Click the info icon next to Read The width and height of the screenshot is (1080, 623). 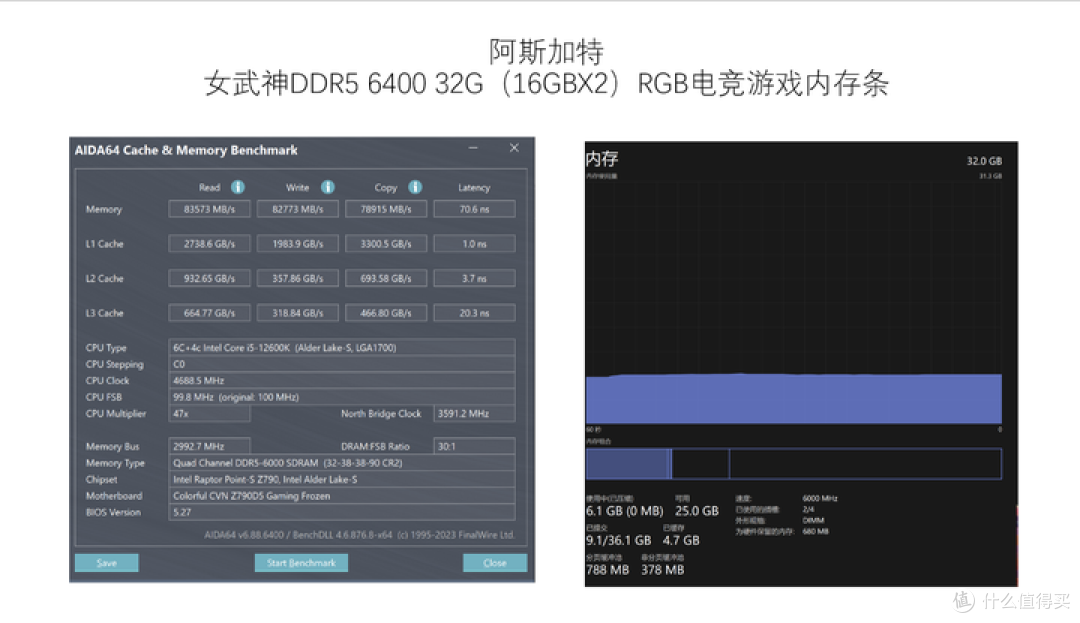click(x=238, y=187)
